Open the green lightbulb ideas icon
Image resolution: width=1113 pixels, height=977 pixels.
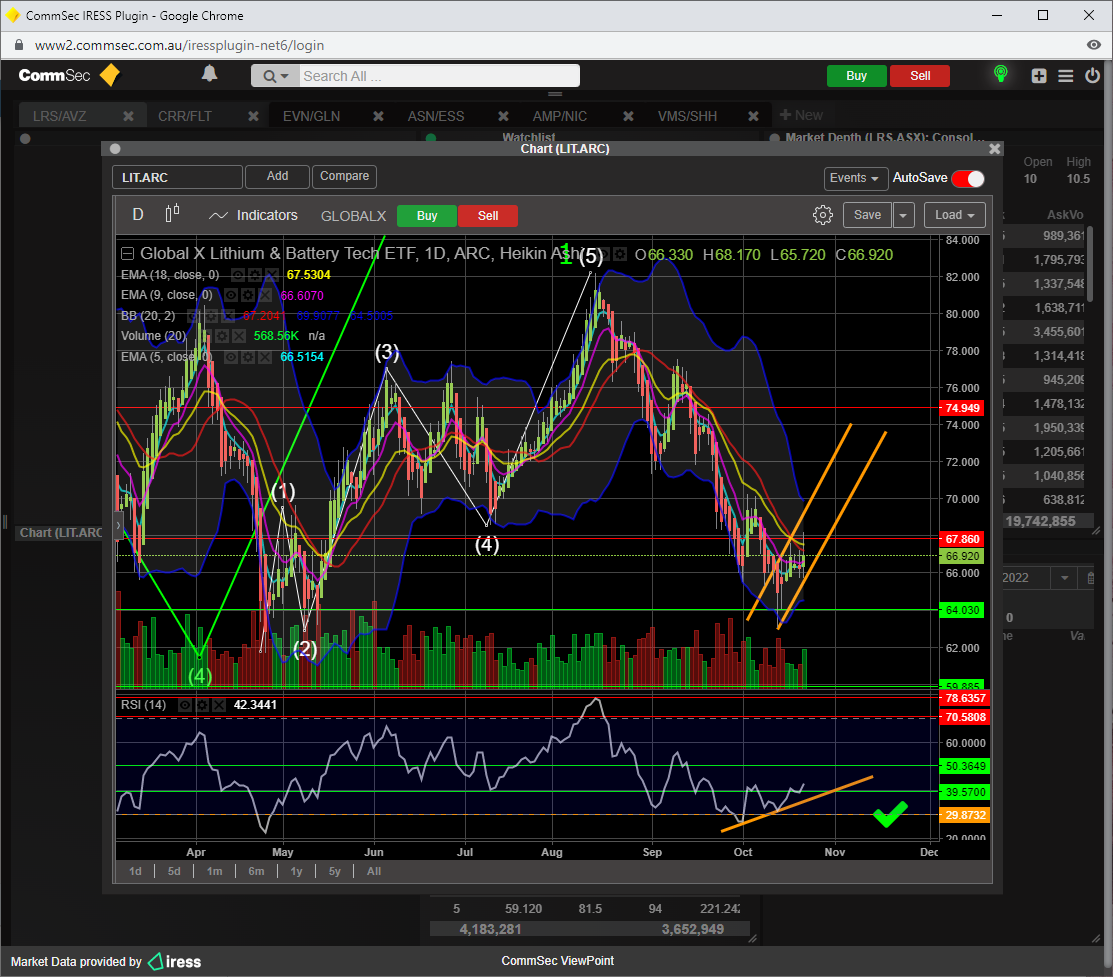1001,74
